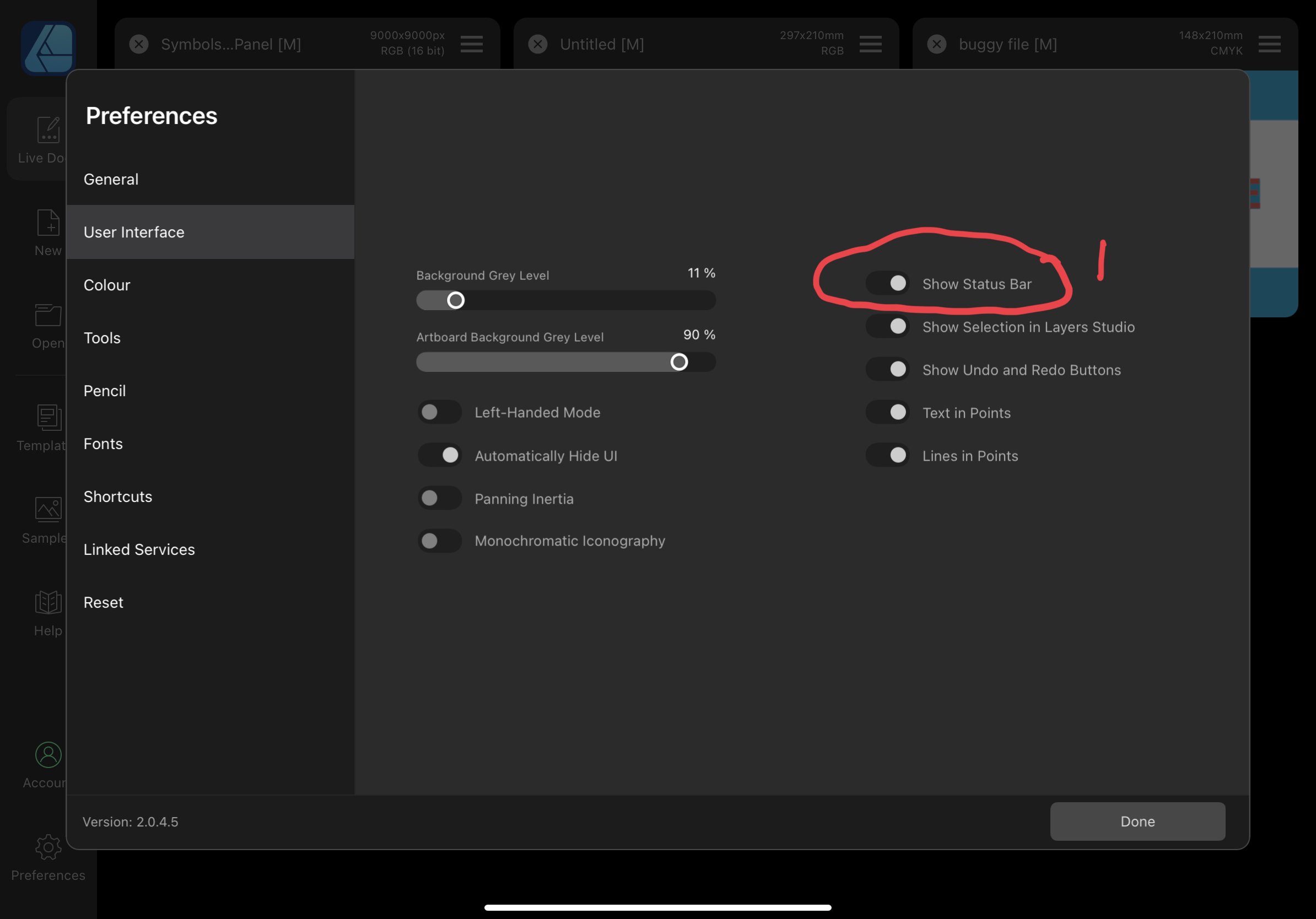The image size is (1316, 919).
Task: Disable the Automatically Hide UI toggle
Action: click(439, 455)
